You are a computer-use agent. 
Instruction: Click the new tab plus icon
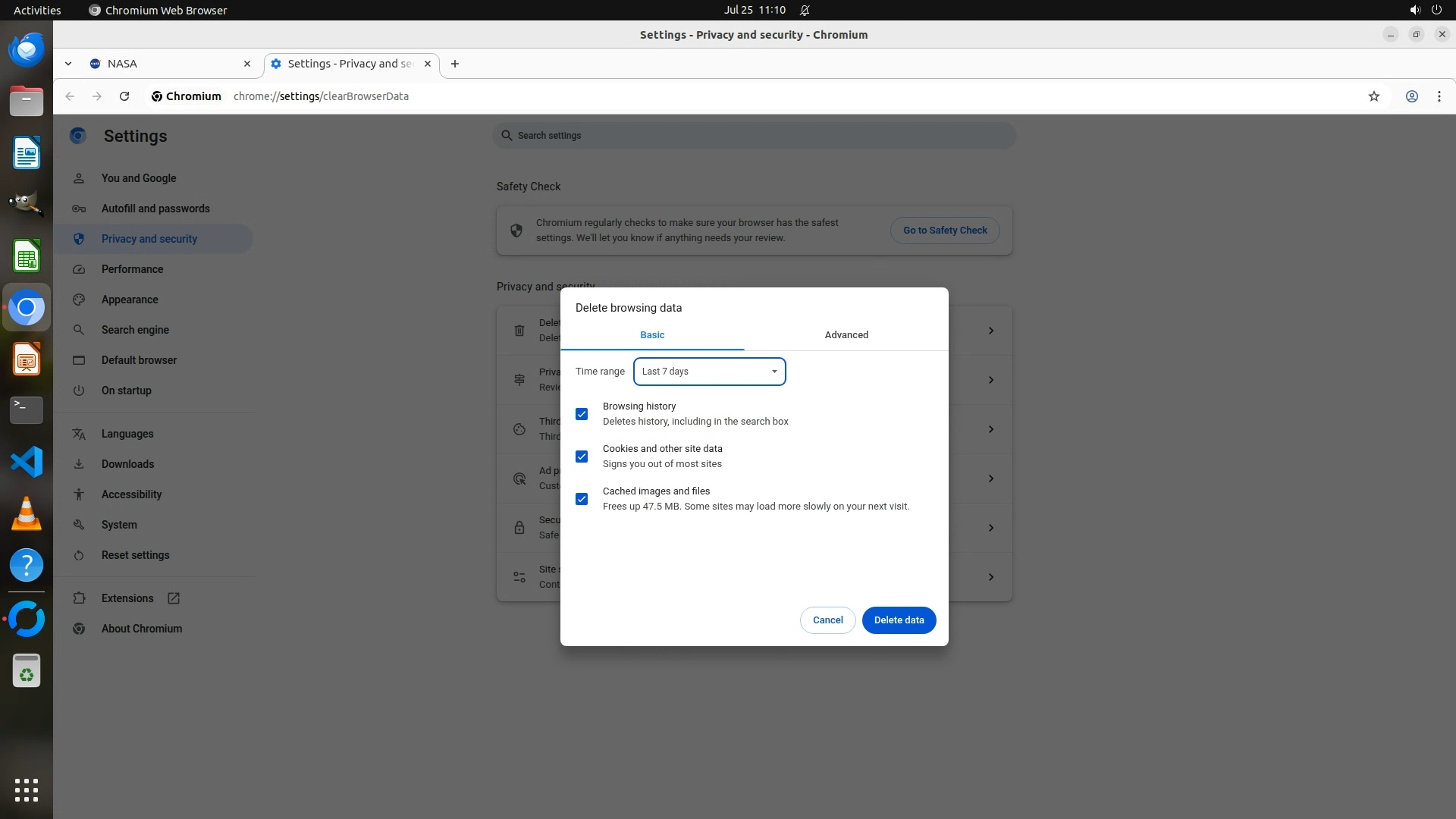(x=455, y=64)
